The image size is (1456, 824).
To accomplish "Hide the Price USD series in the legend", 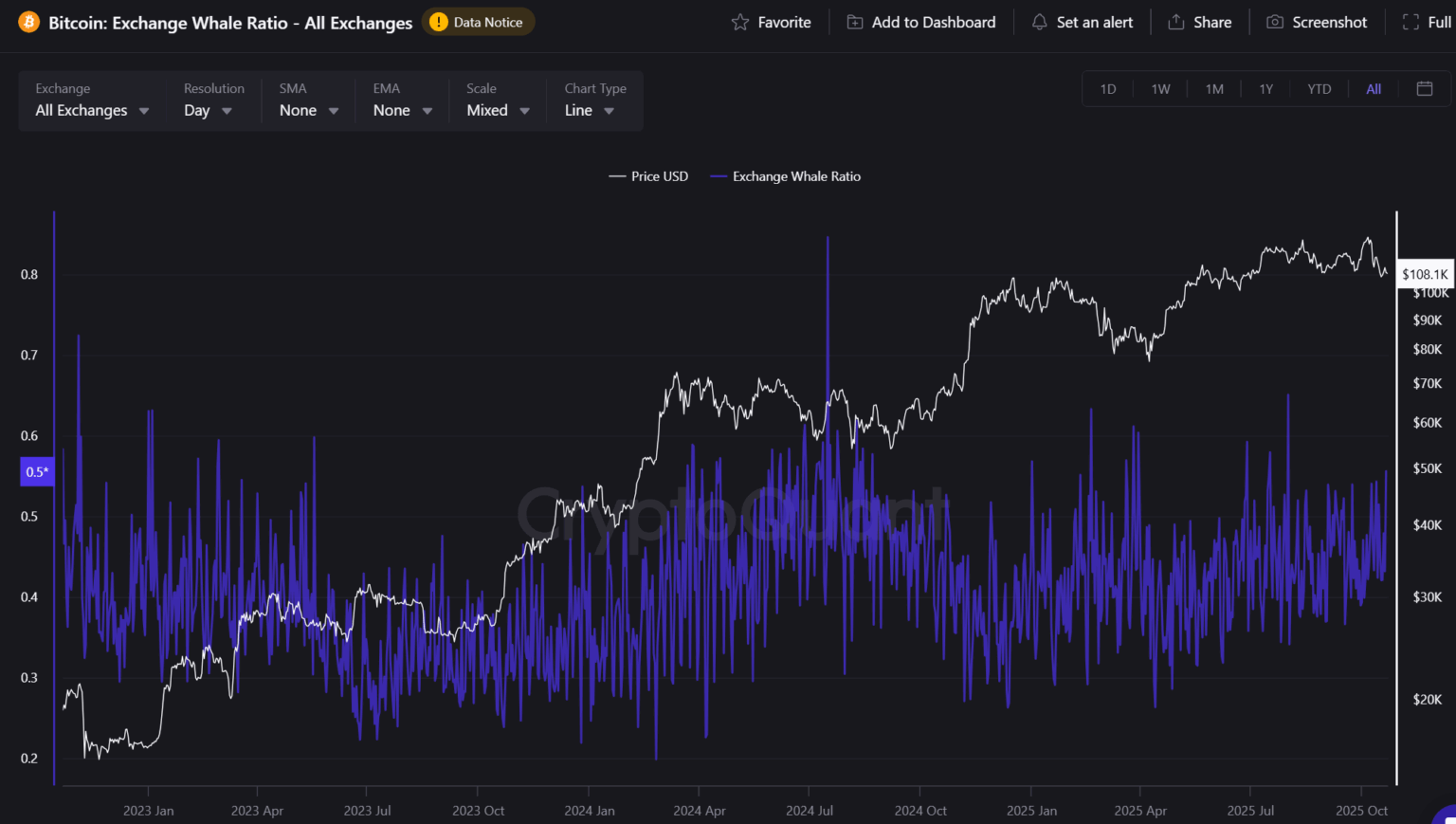I will click(648, 176).
